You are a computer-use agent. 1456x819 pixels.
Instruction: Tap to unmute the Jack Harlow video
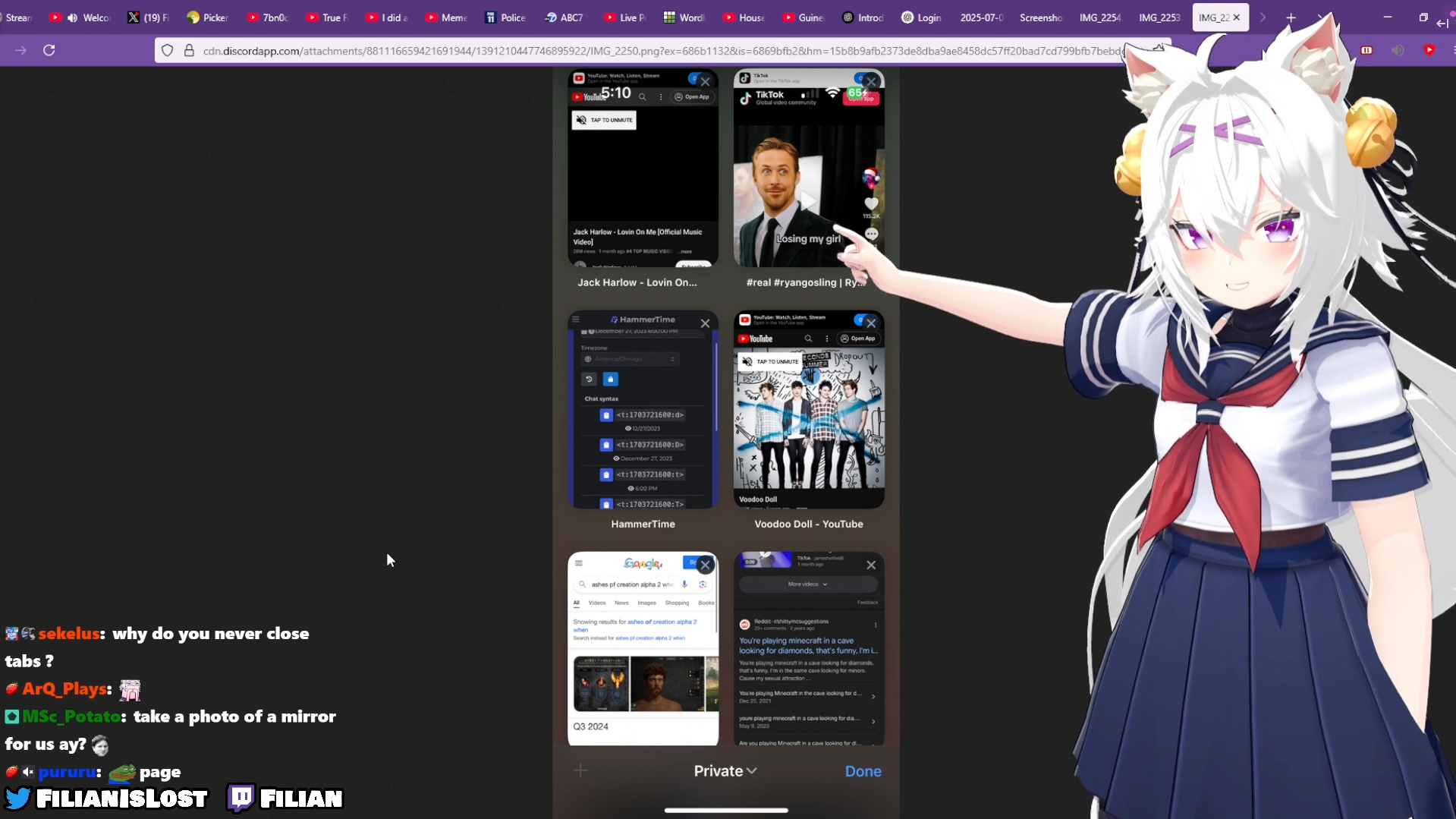[604, 120]
